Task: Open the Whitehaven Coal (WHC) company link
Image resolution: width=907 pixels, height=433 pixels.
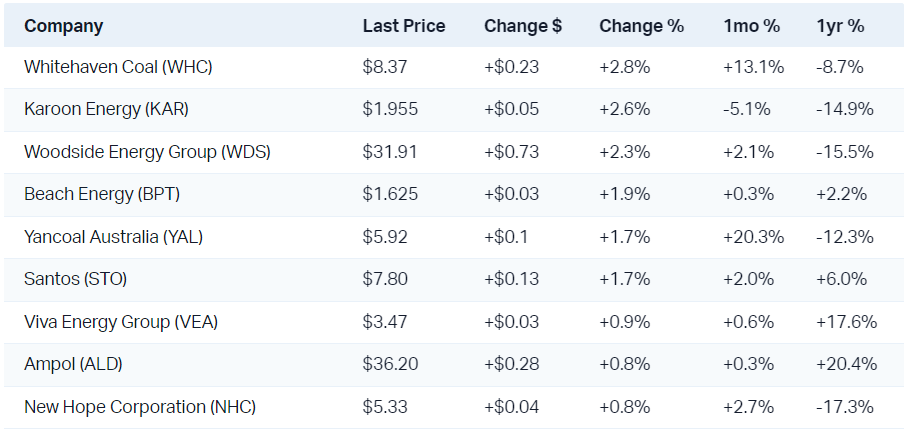Action: point(118,68)
